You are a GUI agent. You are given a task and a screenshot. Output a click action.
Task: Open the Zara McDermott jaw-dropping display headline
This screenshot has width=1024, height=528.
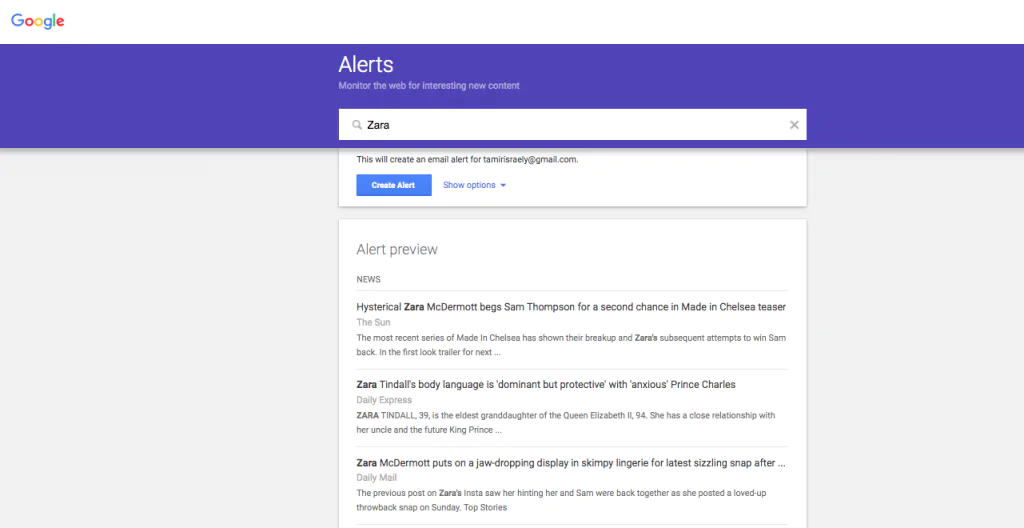click(x=571, y=463)
